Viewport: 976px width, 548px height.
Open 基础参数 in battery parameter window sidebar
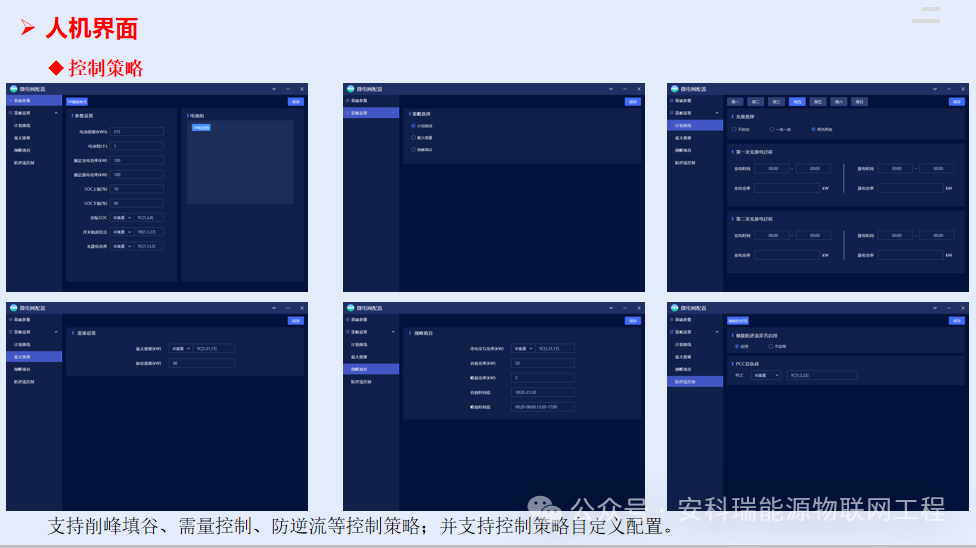point(34,101)
